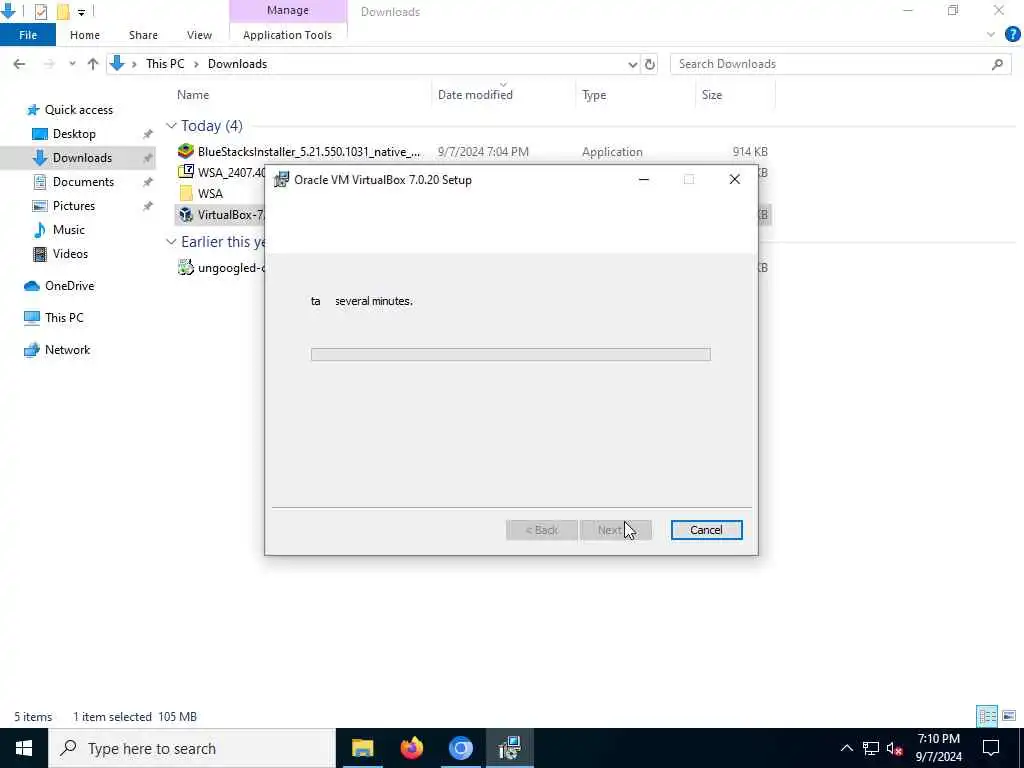
Task: Select the Manage contextual tab
Action: pyautogui.click(x=287, y=10)
